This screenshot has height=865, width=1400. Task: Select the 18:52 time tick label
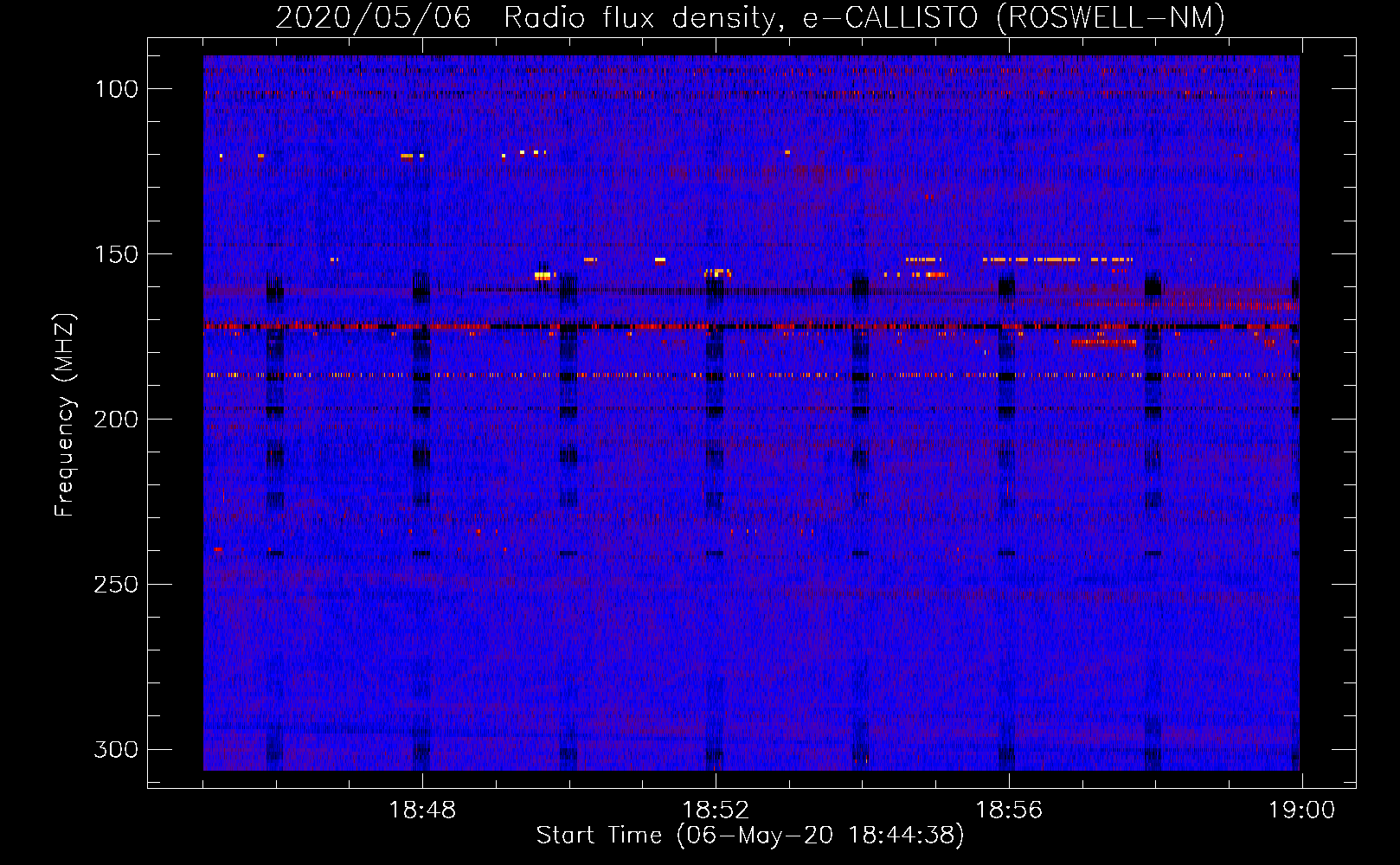(716, 811)
